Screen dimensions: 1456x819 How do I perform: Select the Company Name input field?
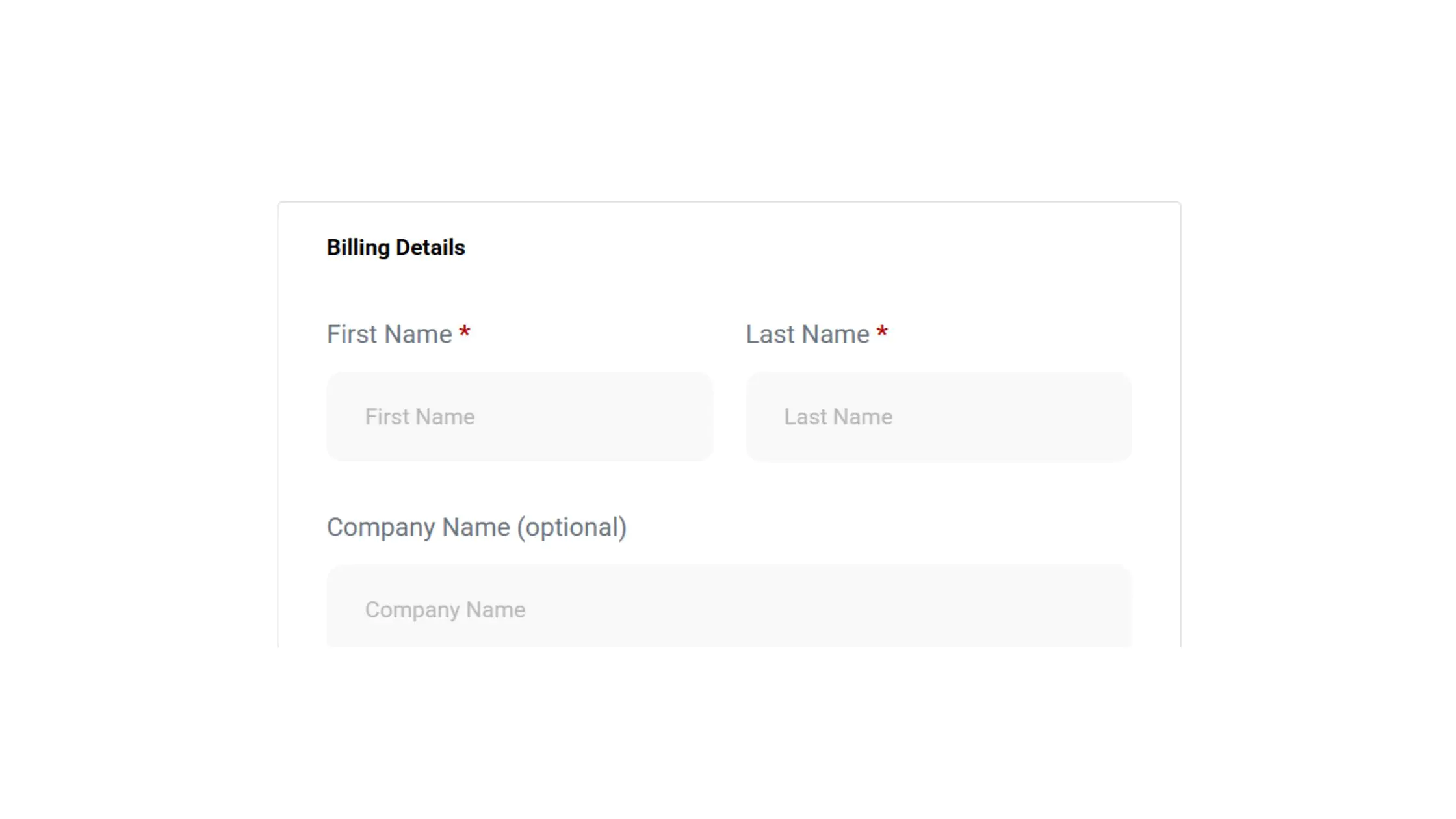point(729,609)
